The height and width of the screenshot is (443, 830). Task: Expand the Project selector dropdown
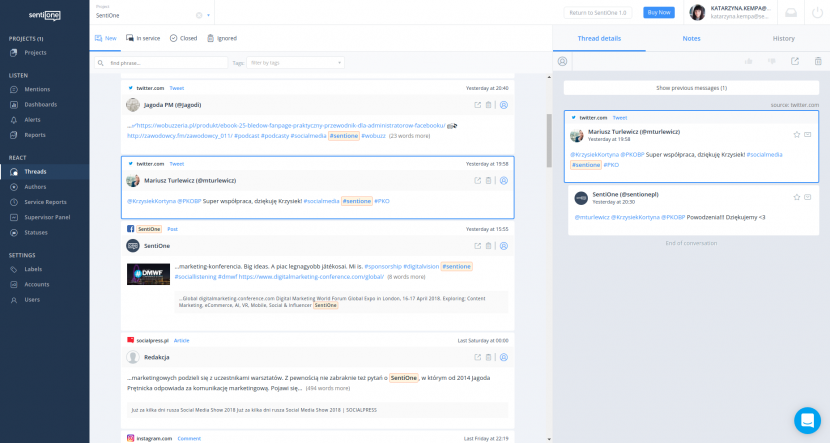pyautogui.click(x=208, y=16)
